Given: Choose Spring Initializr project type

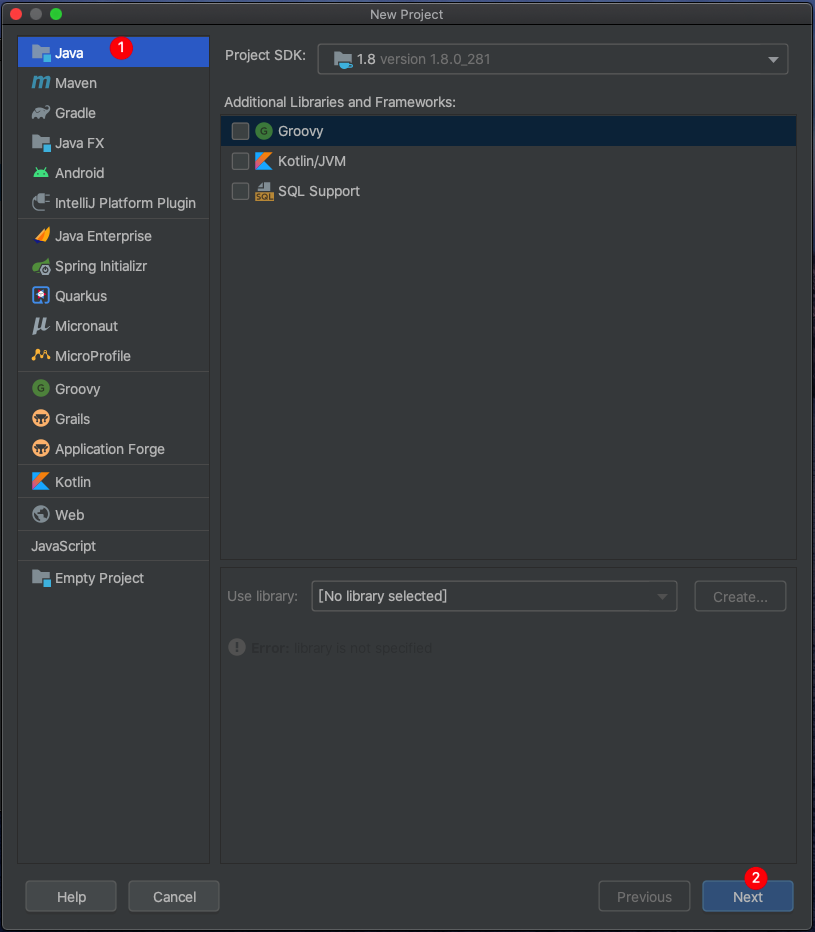Looking at the screenshot, I should pos(114,266).
